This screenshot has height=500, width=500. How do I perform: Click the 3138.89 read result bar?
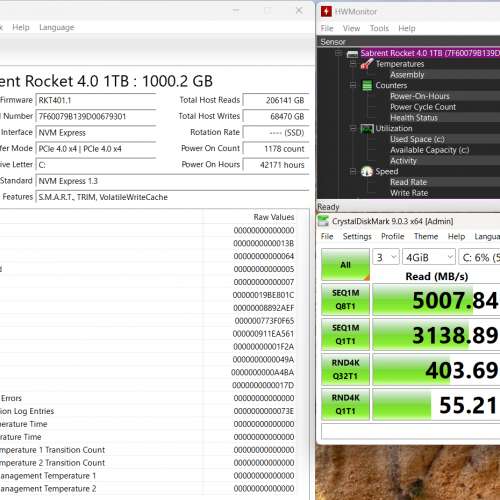[x=436, y=335]
